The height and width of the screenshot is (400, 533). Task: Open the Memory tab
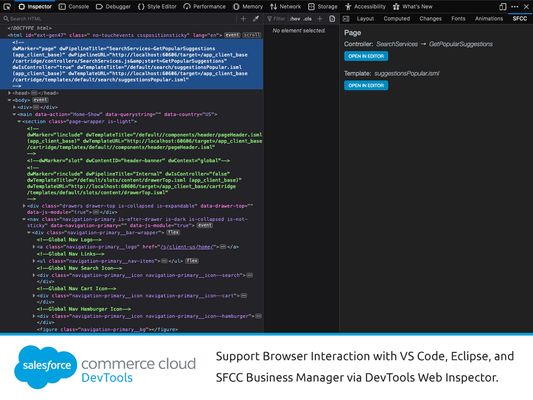coord(248,6)
